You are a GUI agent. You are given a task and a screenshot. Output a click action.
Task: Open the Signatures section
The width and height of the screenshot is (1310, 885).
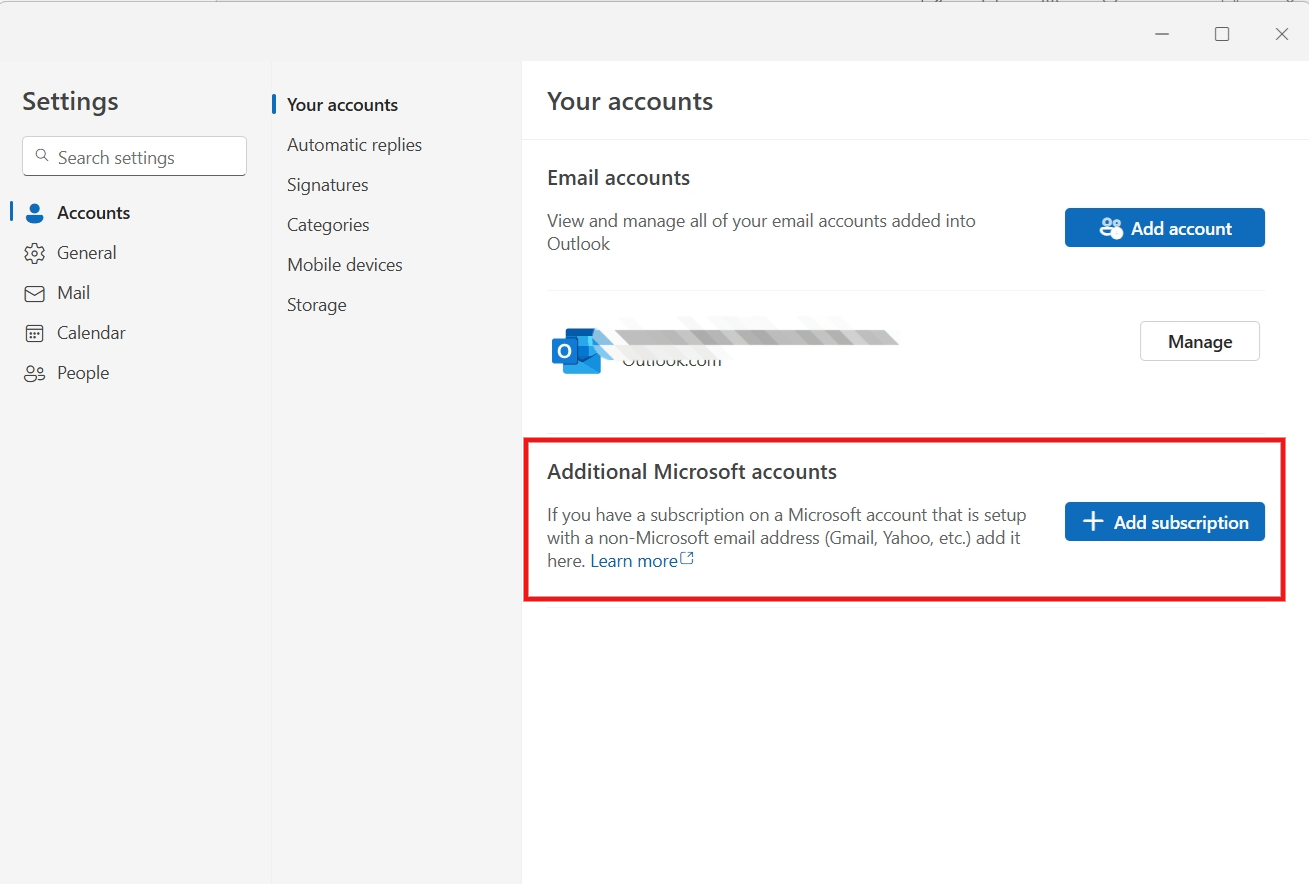pyautogui.click(x=327, y=184)
